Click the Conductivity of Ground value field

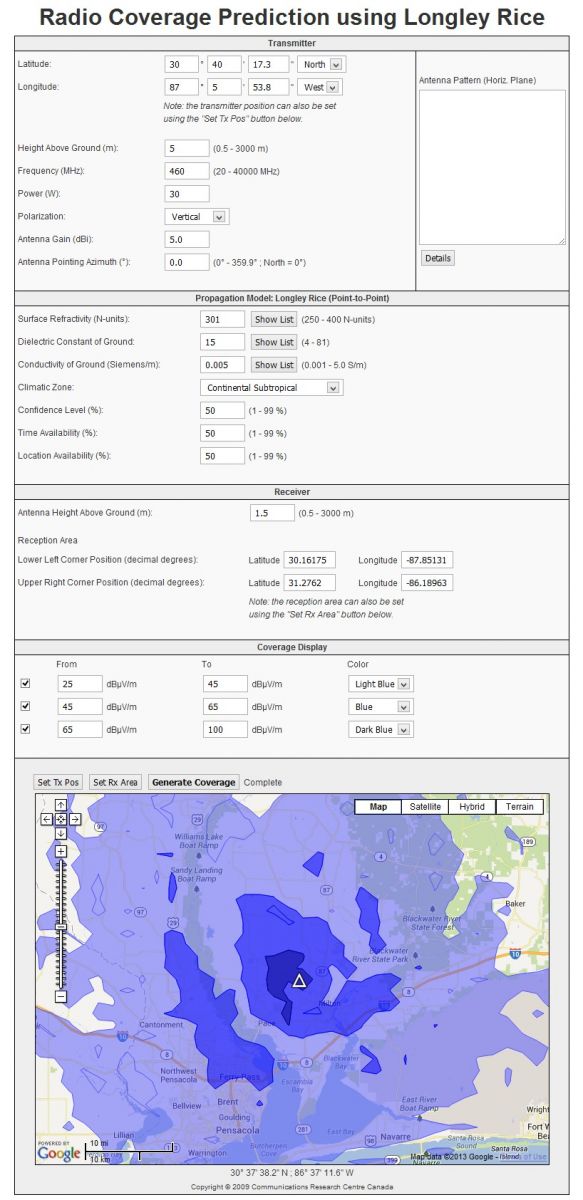point(223,365)
